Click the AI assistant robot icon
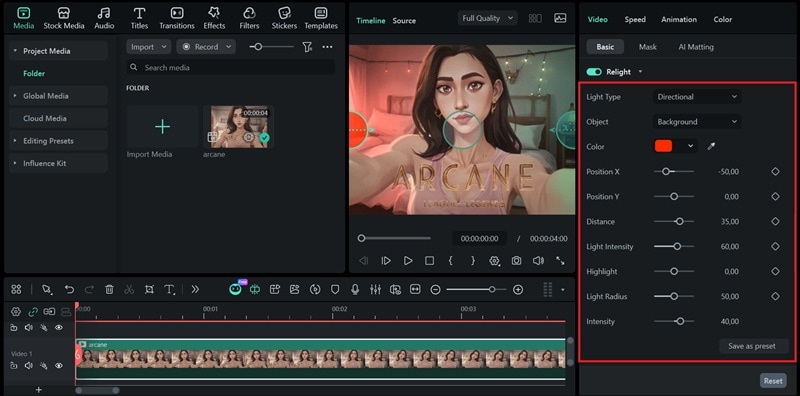This screenshot has height=396, width=800. (x=235, y=289)
